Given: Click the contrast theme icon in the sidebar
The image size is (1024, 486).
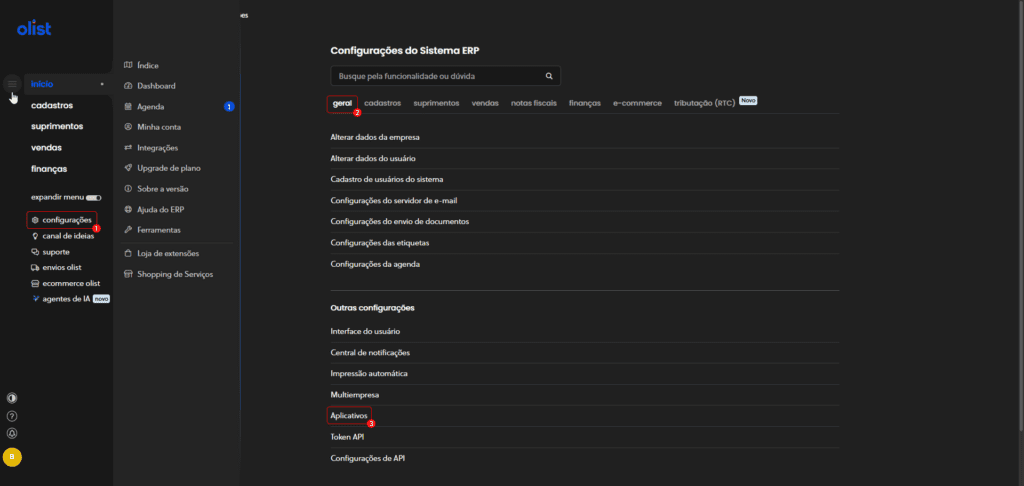Looking at the screenshot, I should 12,397.
